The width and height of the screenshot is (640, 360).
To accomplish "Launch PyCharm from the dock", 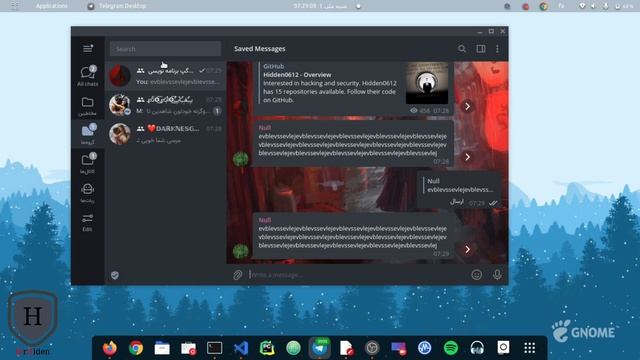I will (x=267, y=348).
